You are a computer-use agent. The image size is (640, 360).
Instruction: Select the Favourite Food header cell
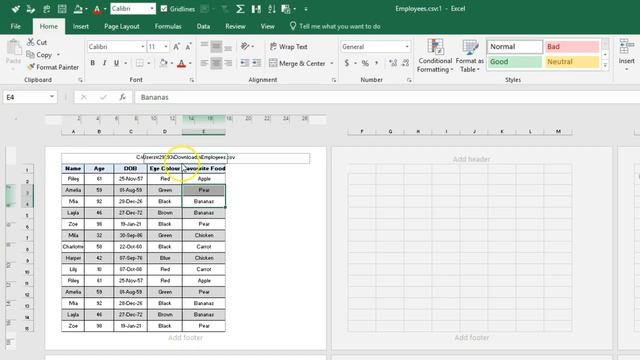pyautogui.click(x=204, y=168)
